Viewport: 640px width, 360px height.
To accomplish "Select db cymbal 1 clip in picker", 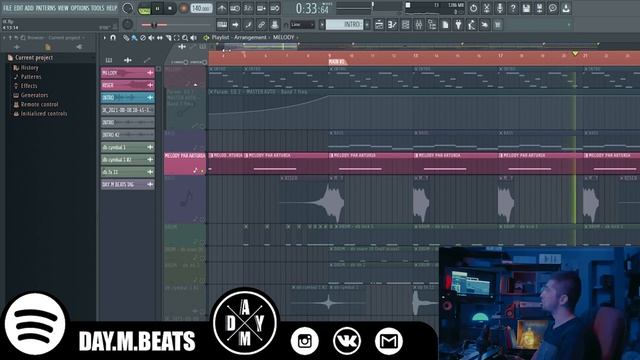I will point(127,147).
